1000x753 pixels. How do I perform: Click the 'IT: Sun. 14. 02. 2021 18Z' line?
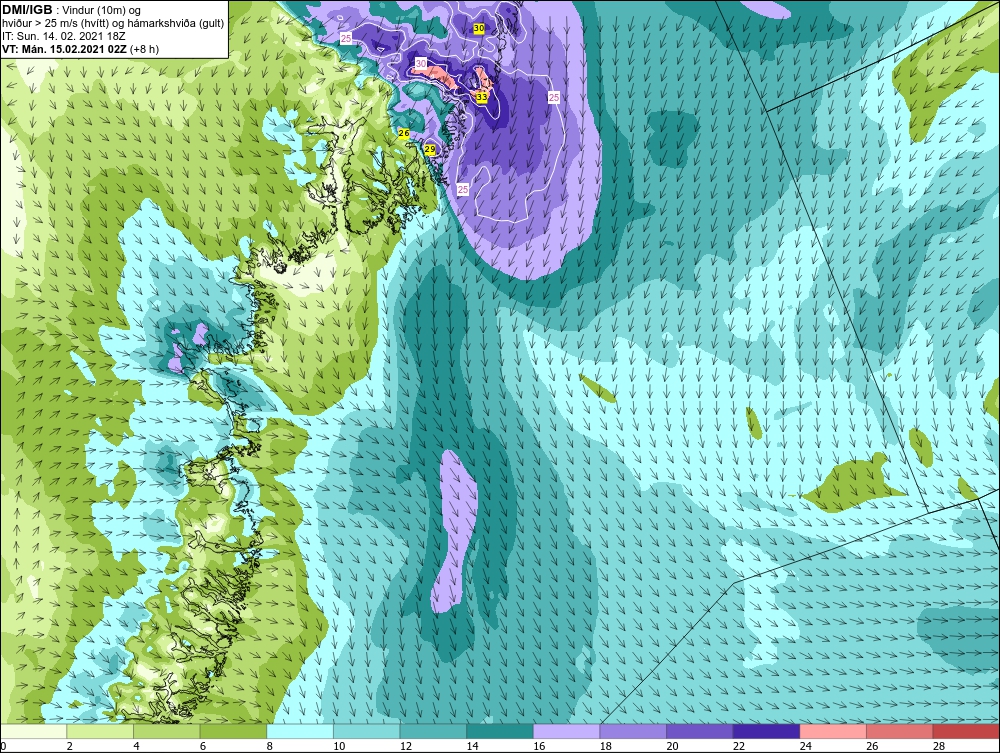click(x=64, y=36)
